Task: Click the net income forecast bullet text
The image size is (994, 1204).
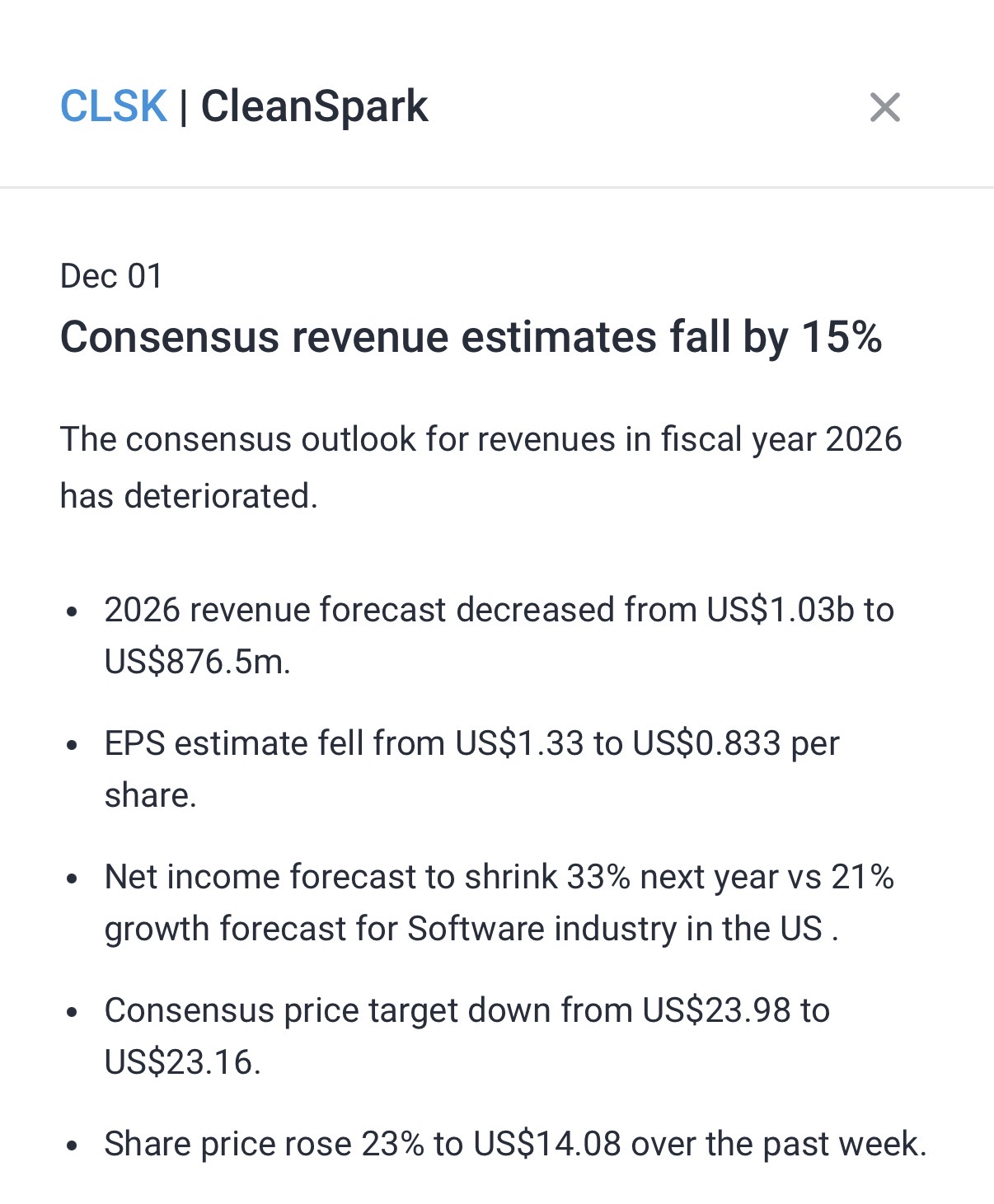Action: tap(499, 902)
